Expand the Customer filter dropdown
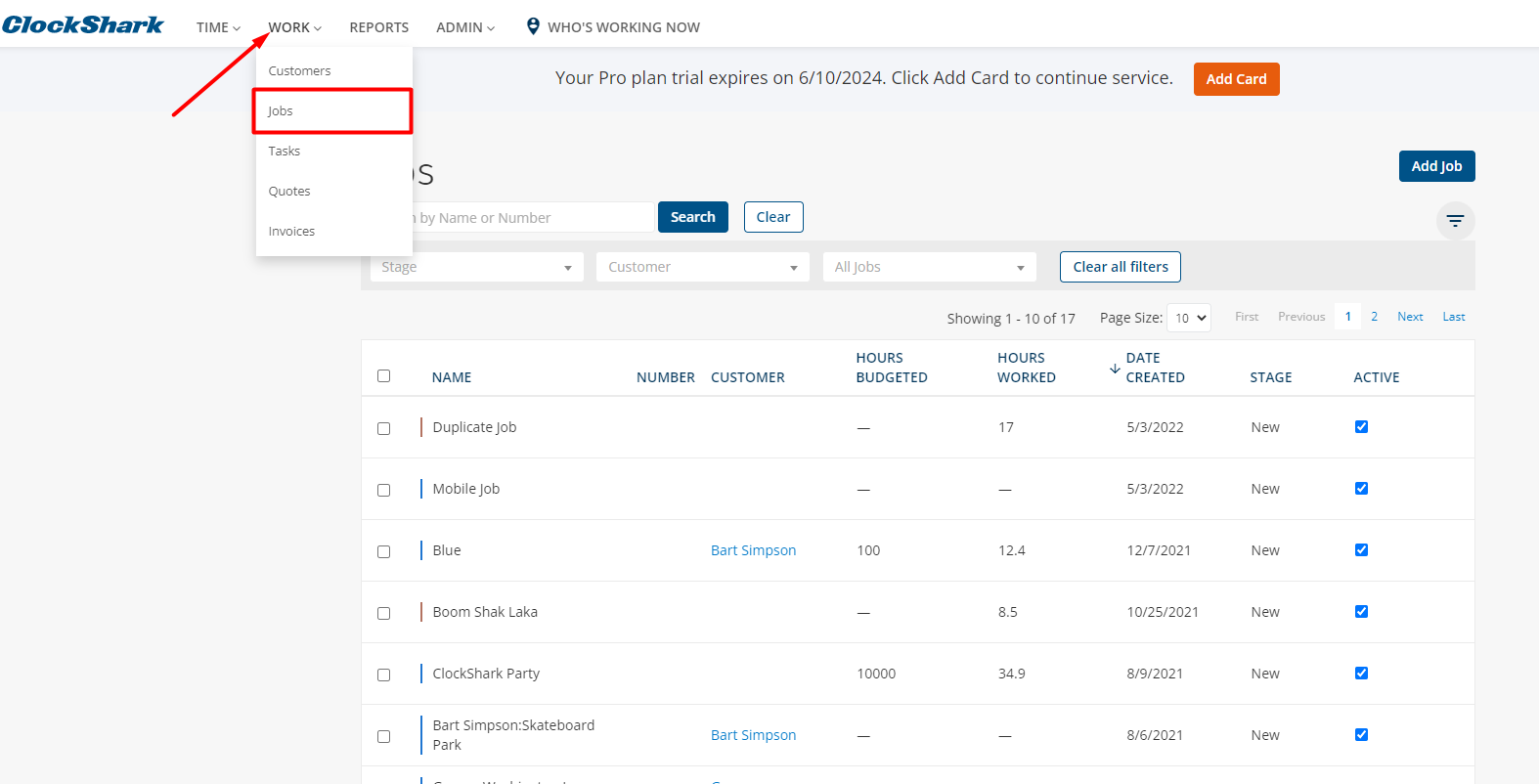 pos(703,267)
